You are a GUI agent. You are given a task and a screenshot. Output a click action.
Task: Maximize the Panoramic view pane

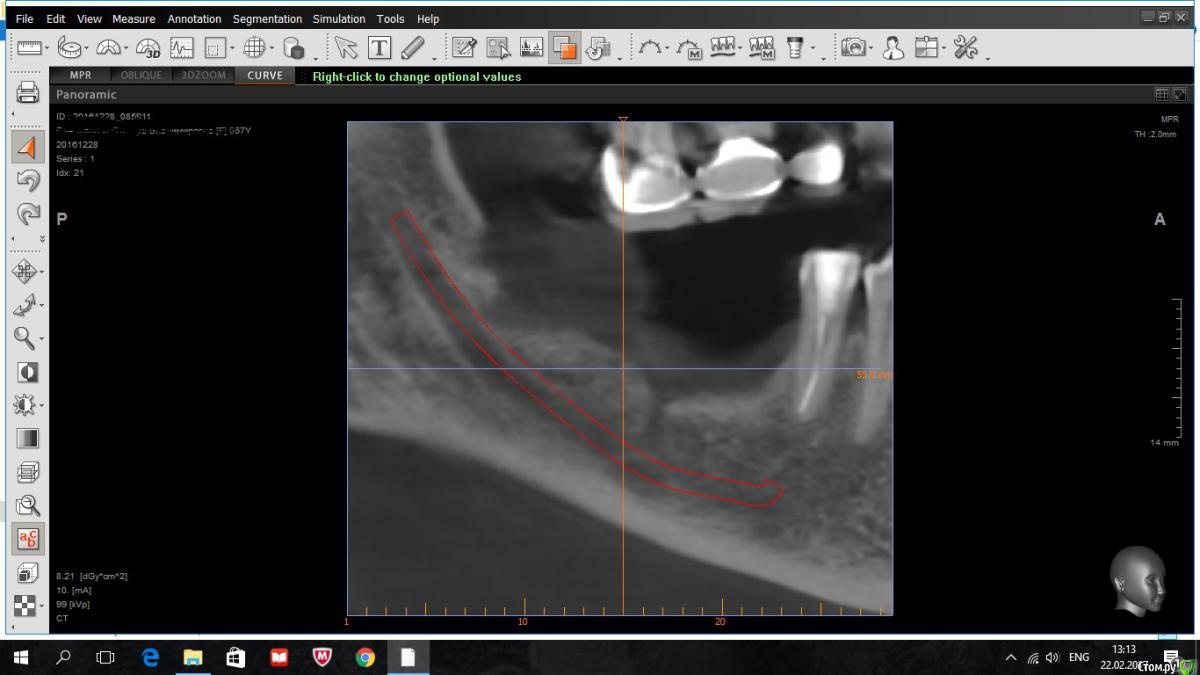click(x=1180, y=95)
